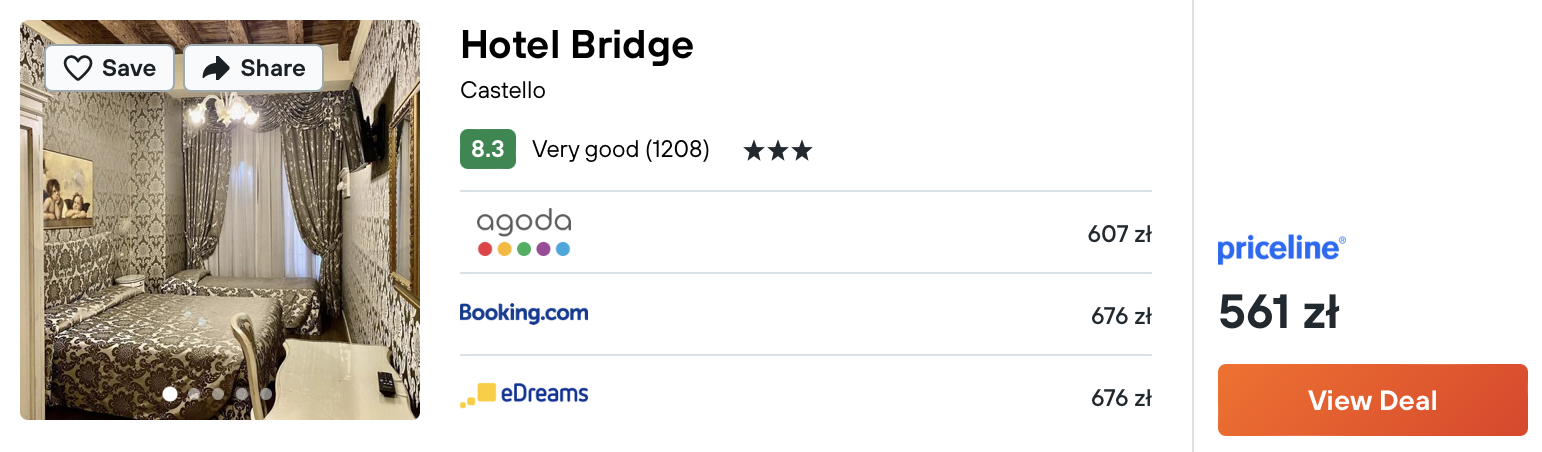
Task: Click the three-star hotel class icons
Action: (777, 151)
